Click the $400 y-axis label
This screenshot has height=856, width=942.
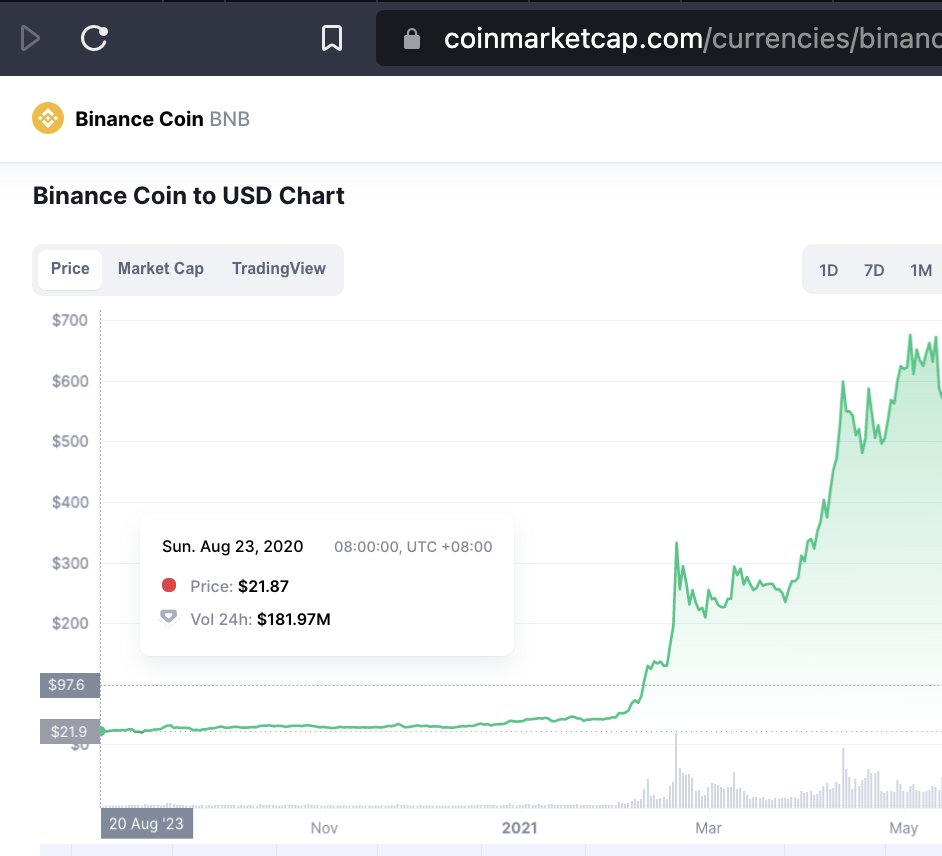(70, 502)
